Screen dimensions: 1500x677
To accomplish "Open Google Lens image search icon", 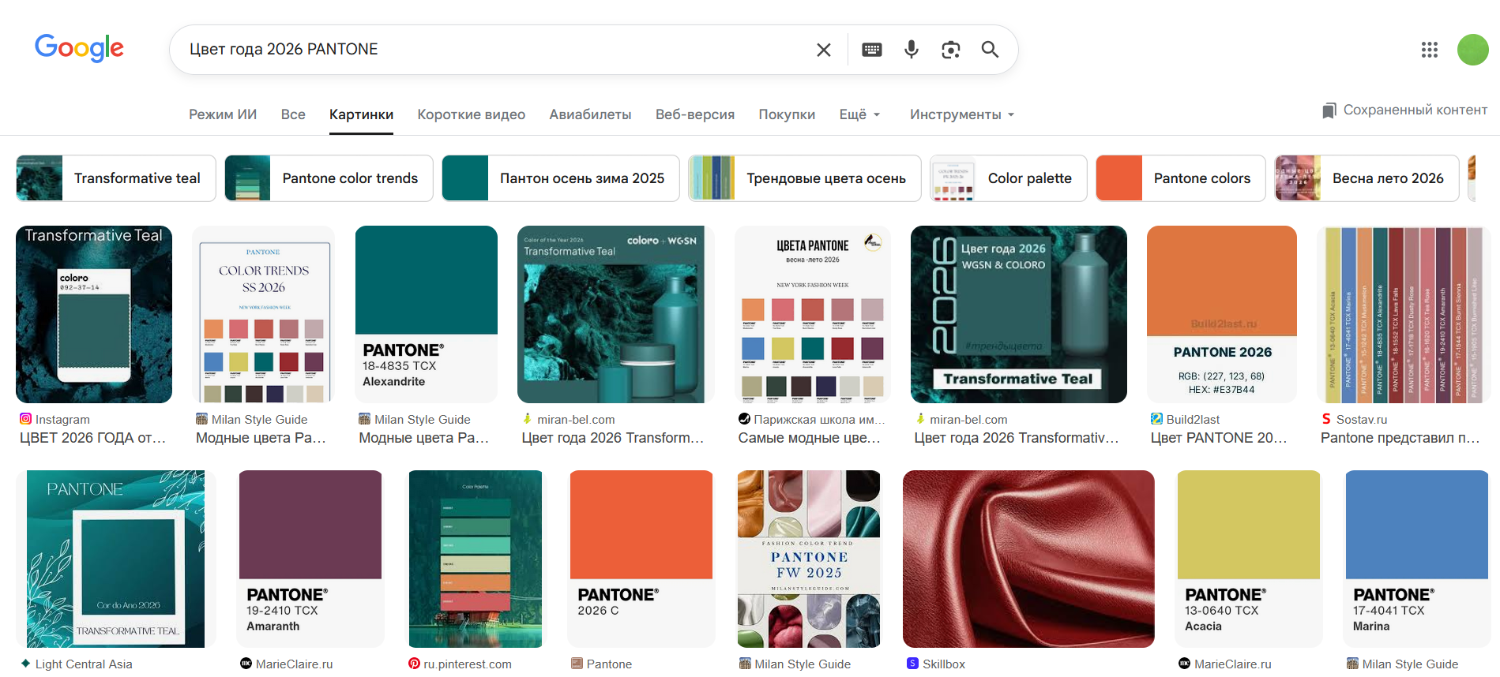I will (951, 50).
